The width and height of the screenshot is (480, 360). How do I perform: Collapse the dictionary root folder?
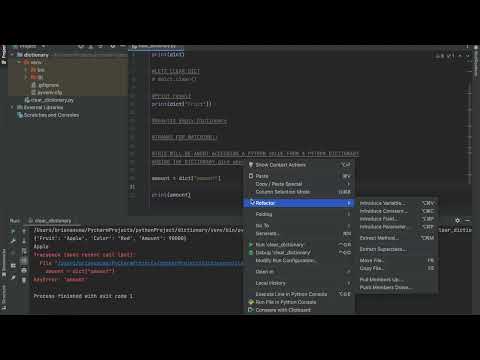coord(13,55)
